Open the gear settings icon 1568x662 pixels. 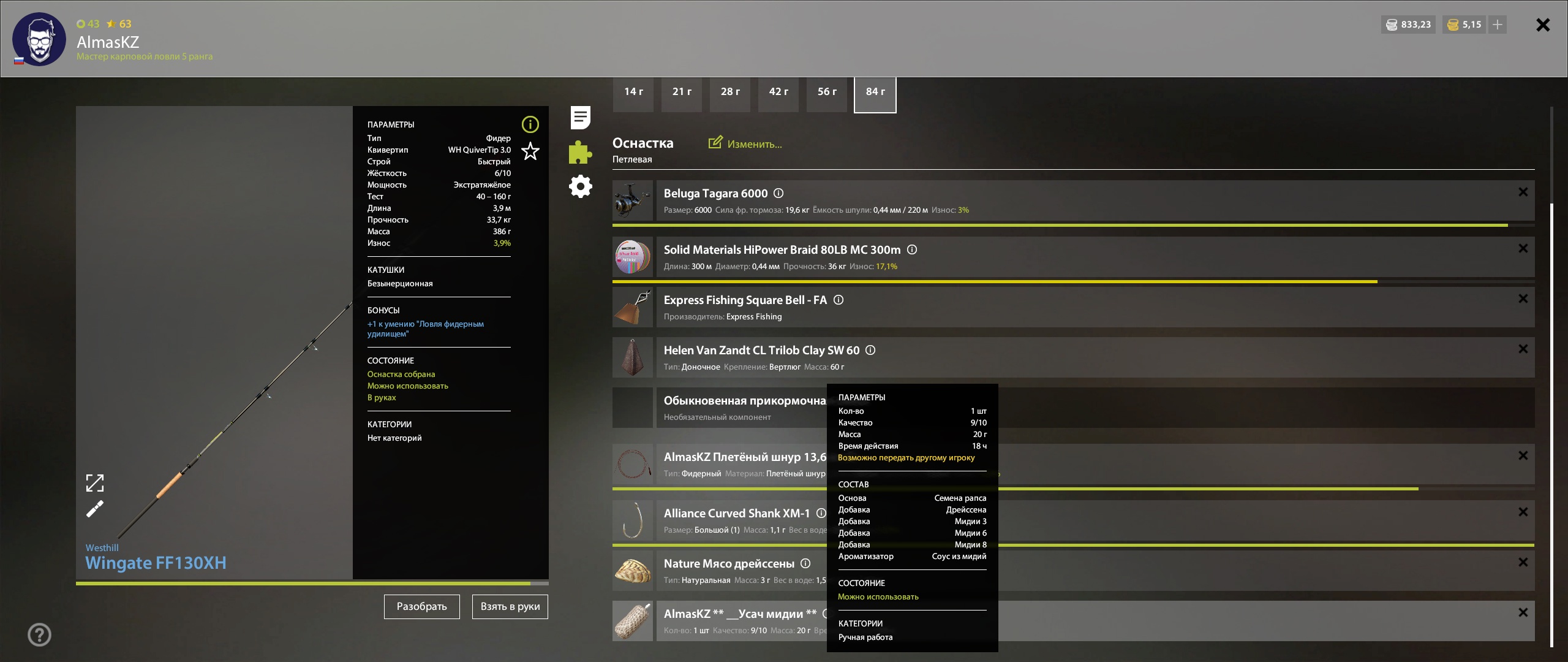click(x=580, y=186)
